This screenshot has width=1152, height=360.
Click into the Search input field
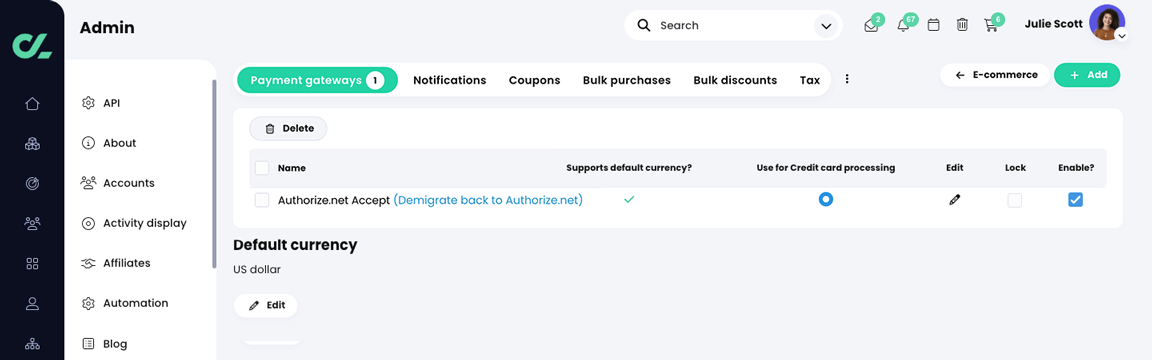tap(732, 26)
